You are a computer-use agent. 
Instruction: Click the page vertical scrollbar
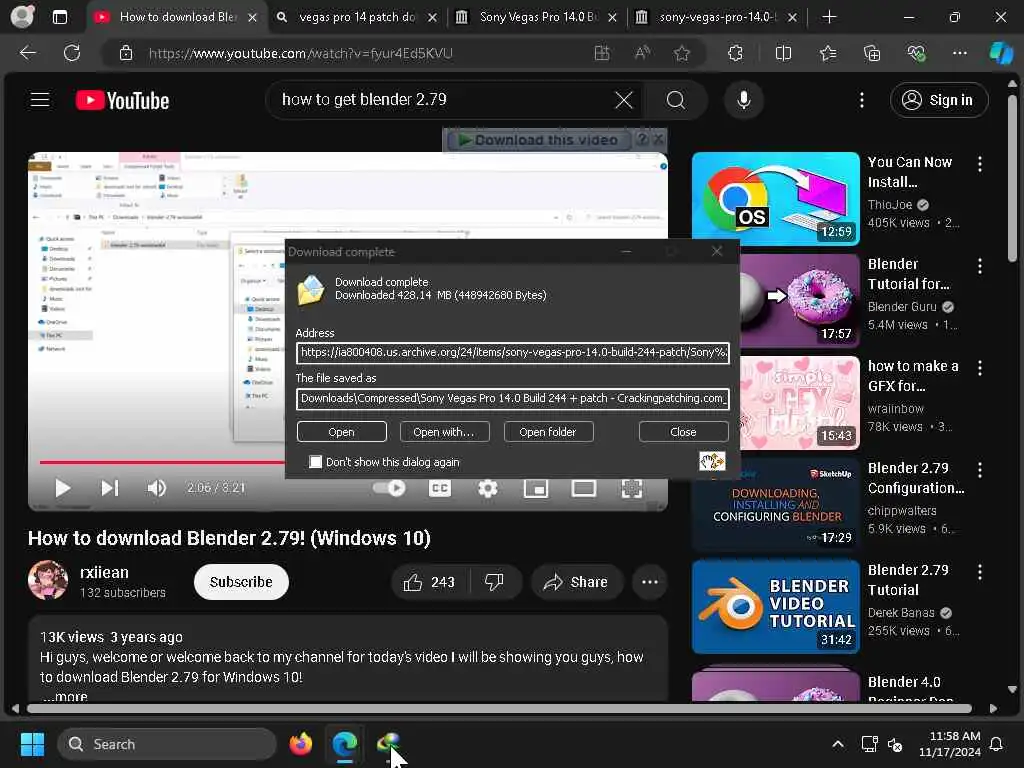point(1012,179)
